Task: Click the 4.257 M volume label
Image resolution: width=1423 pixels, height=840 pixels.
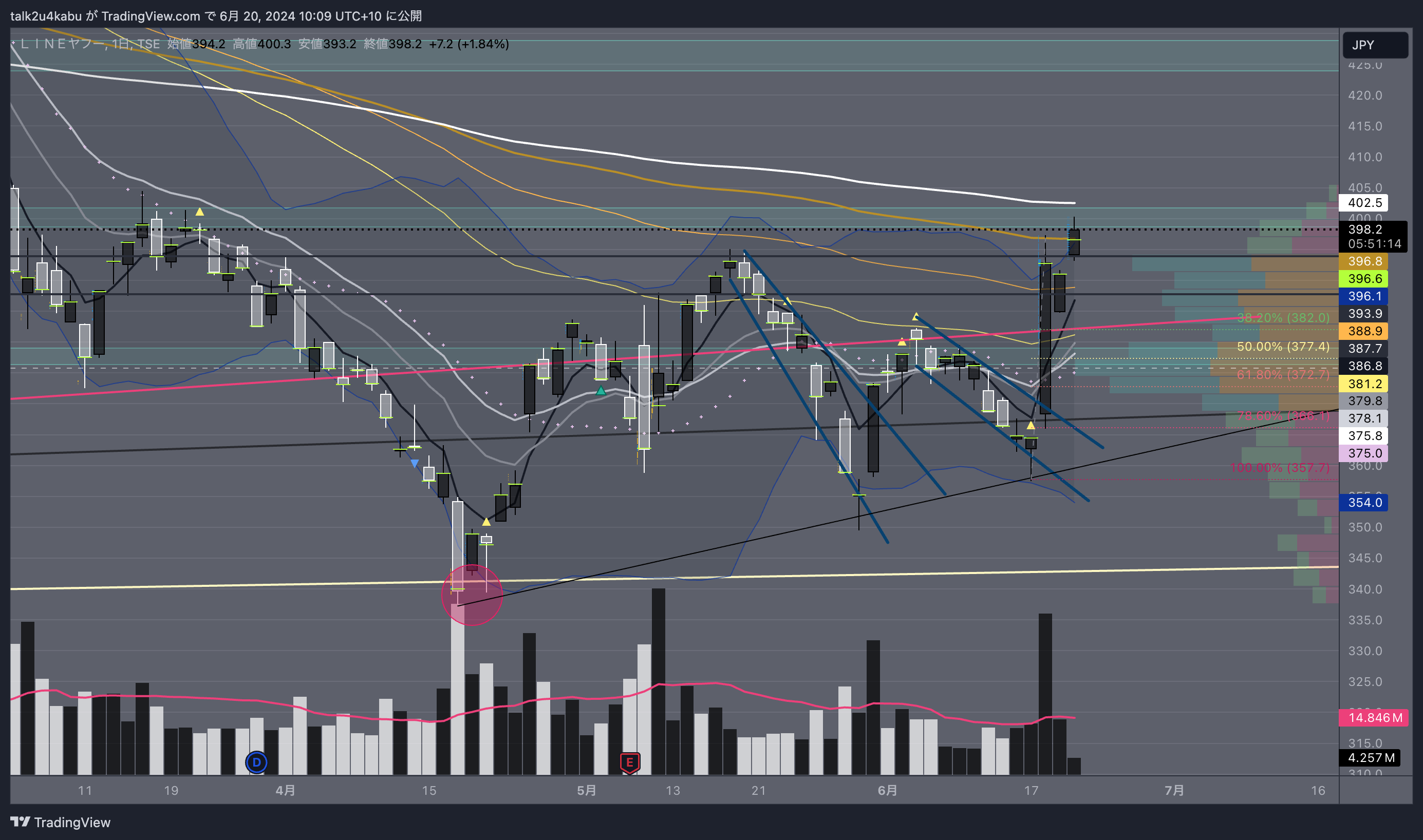Action: point(1370,758)
